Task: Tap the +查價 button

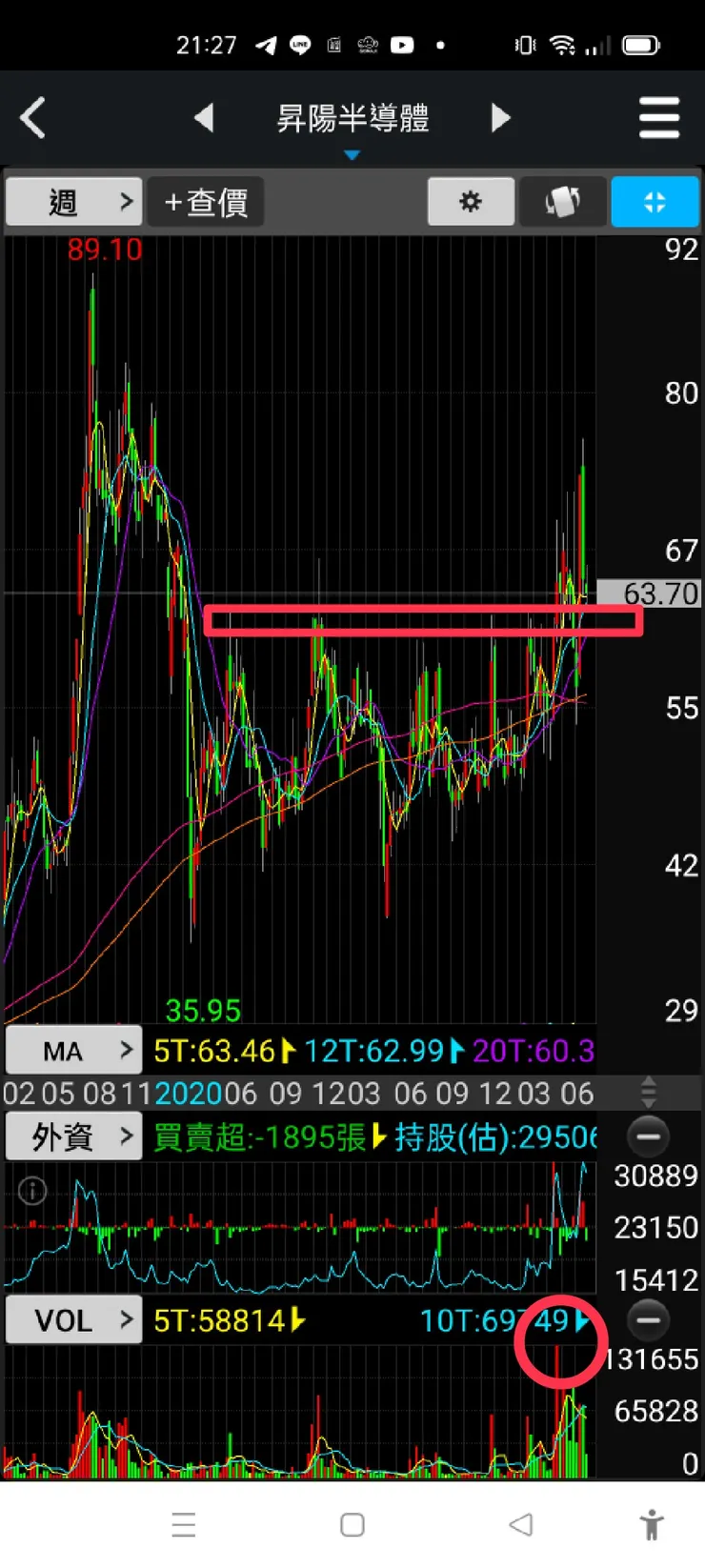Action: (x=206, y=202)
